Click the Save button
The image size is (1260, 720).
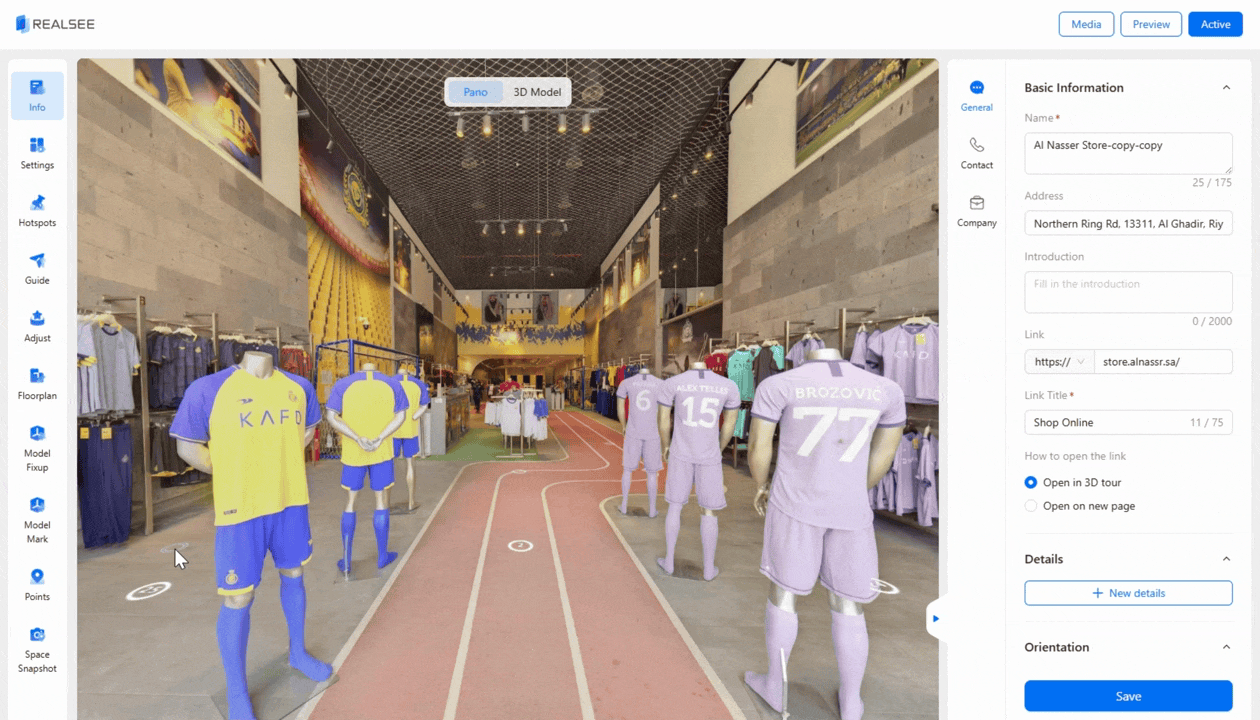click(1128, 696)
